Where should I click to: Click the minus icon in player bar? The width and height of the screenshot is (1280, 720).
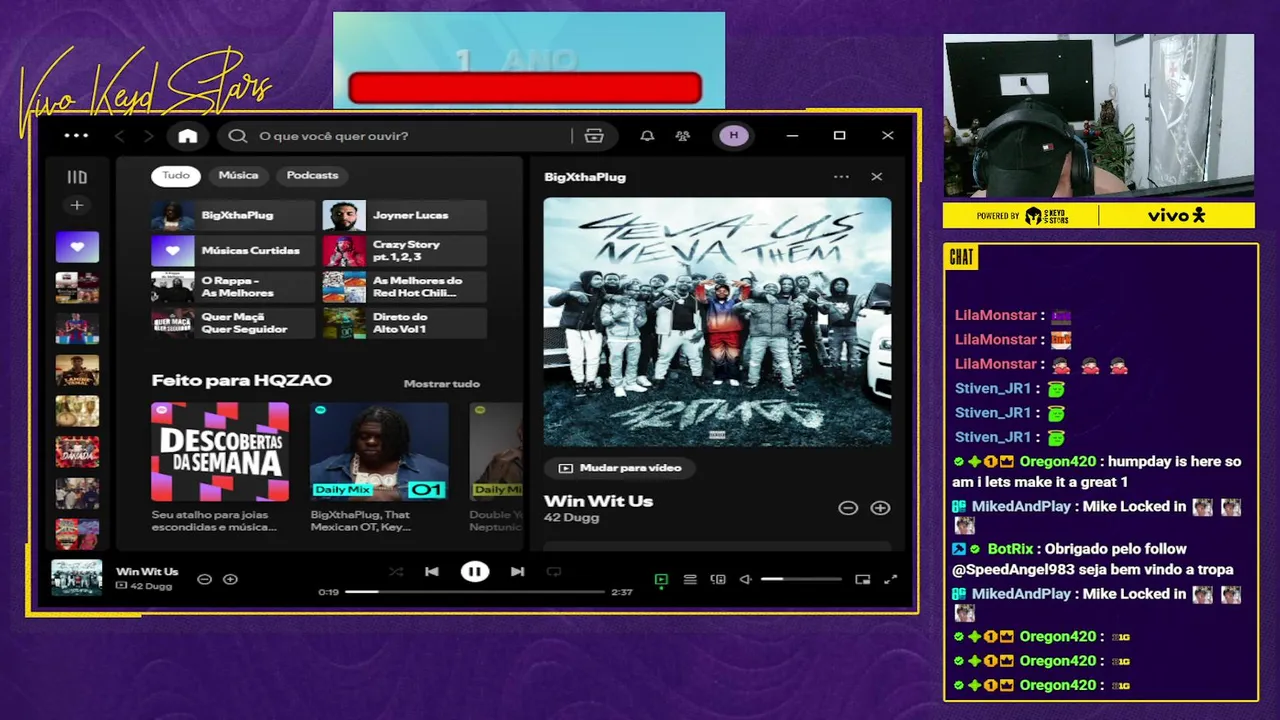coord(204,579)
